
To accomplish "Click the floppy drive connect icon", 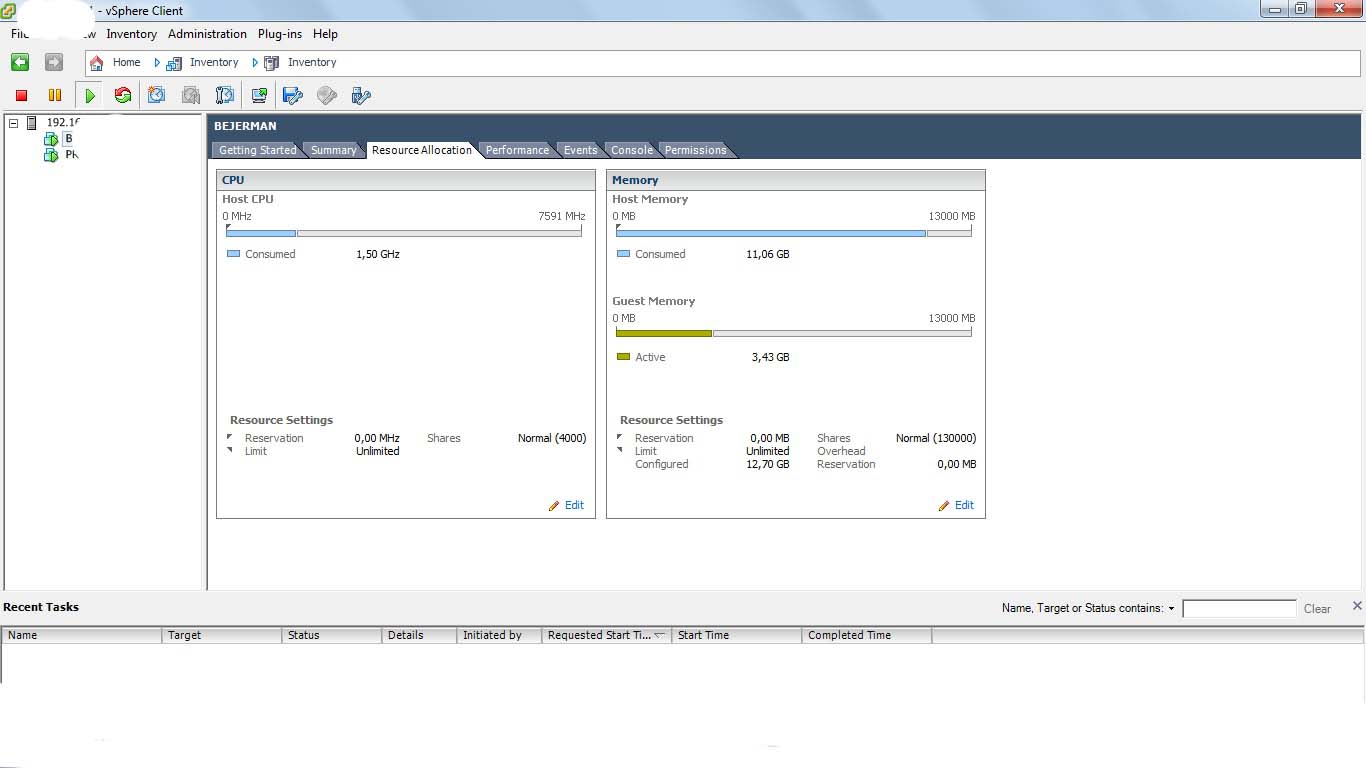I will [293, 95].
